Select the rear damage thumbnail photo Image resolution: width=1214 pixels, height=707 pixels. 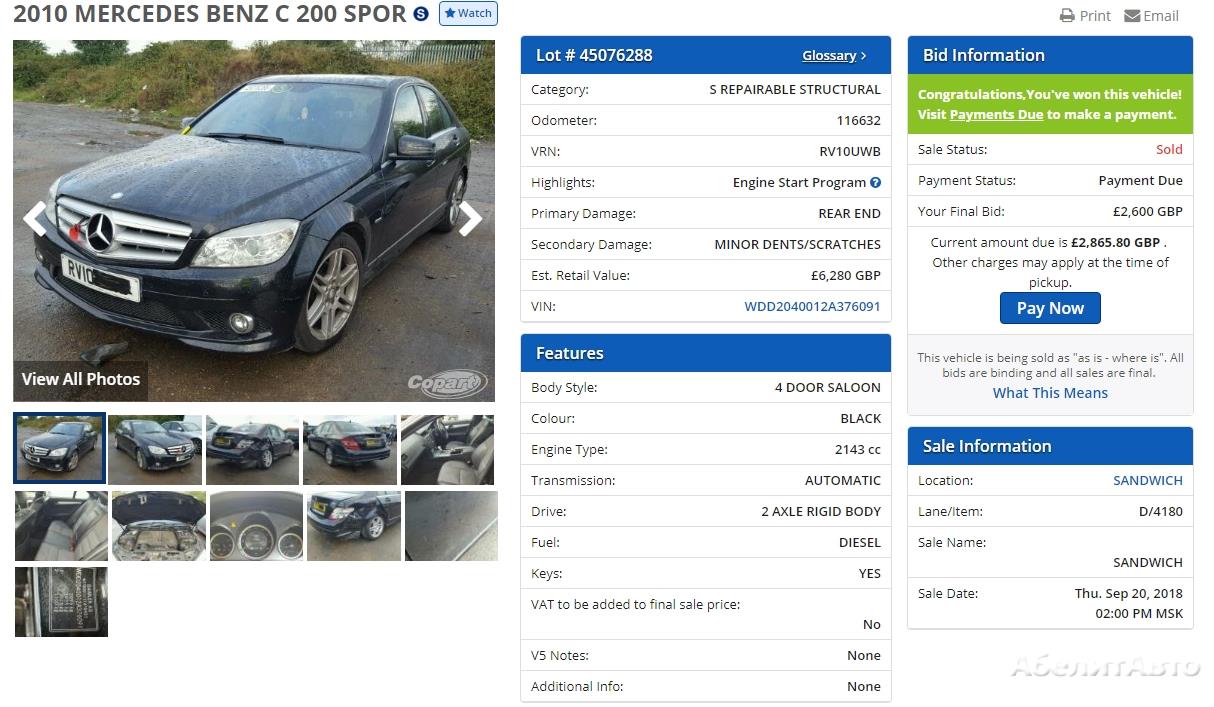252,450
